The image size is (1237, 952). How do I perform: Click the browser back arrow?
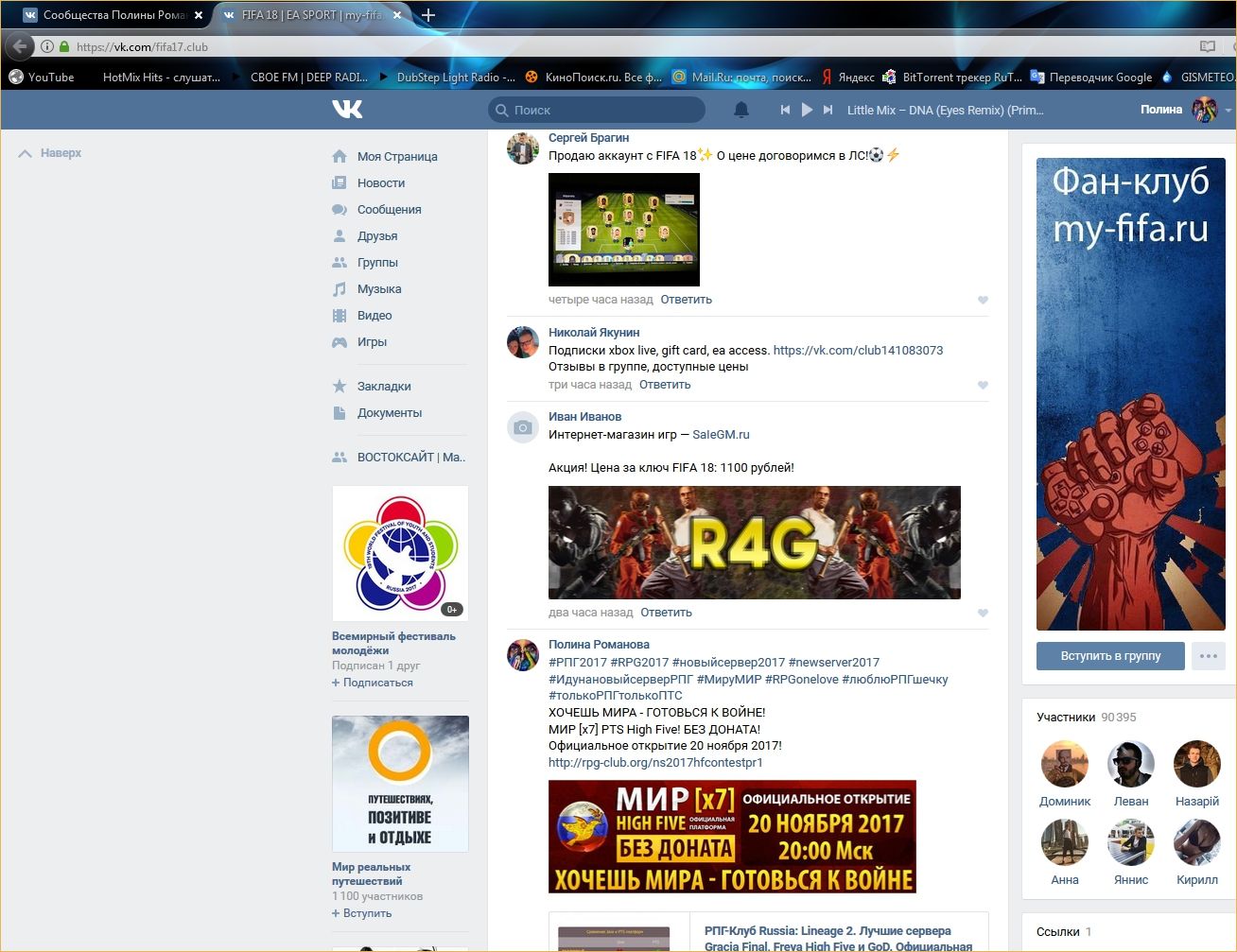tap(20, 46)
